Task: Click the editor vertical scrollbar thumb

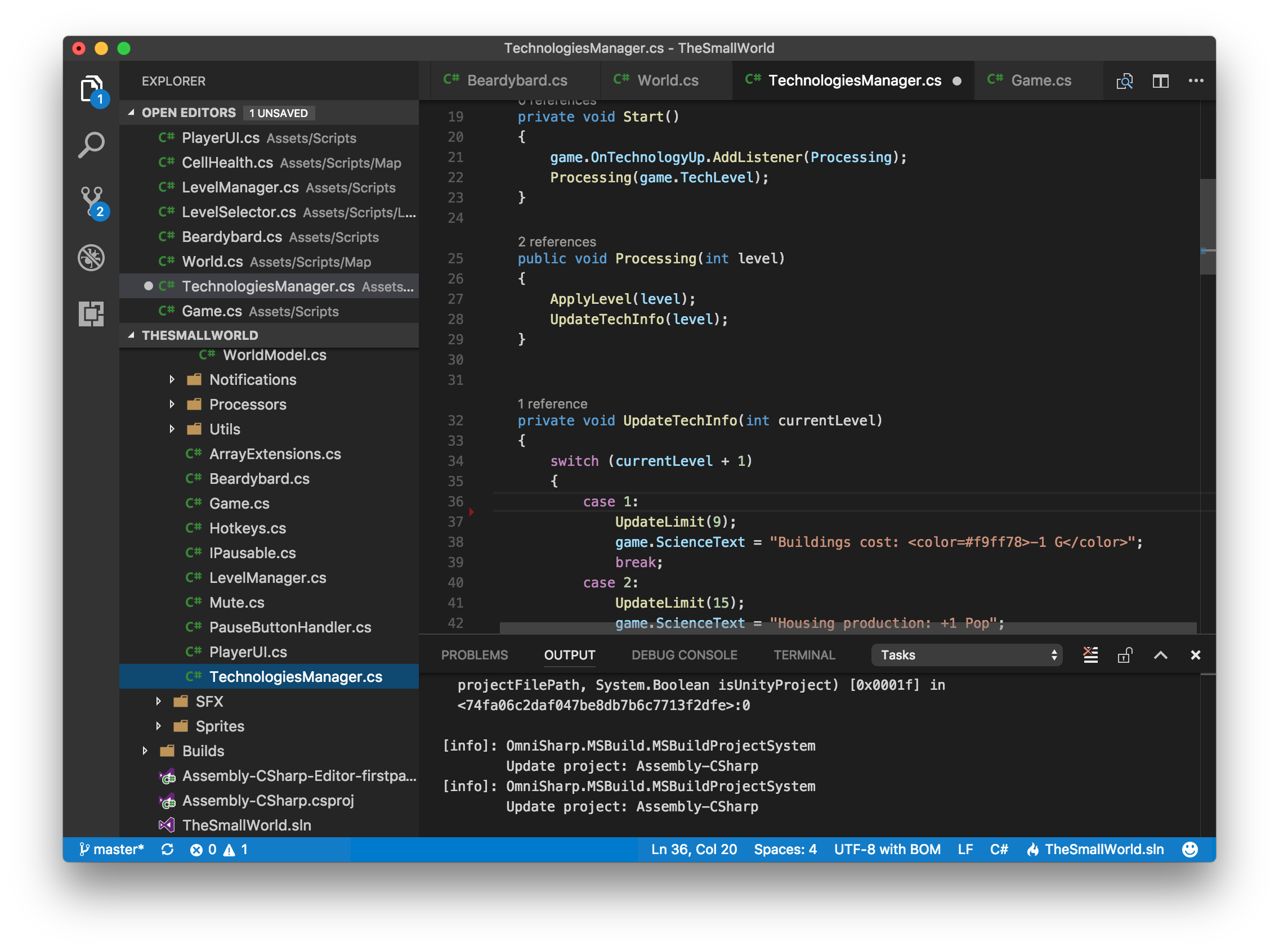Action: (x=1208, y=226)
